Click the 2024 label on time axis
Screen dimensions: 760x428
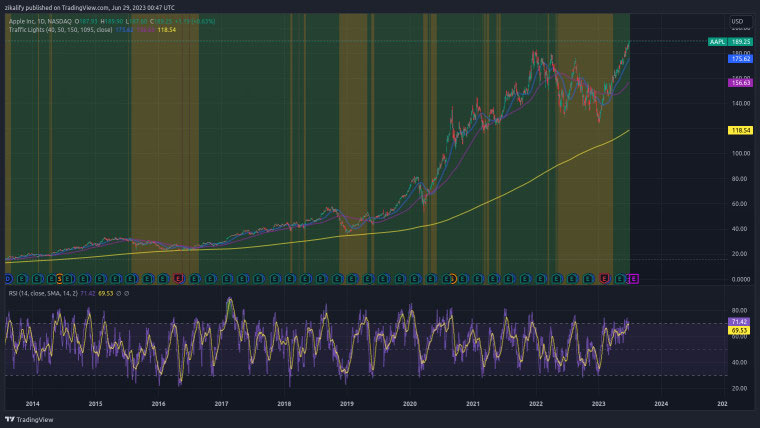click(661, 404)
